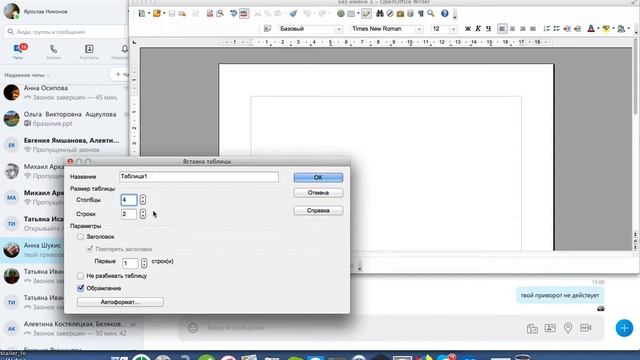Click the Столбцы spinner arrows

[142, 200]
